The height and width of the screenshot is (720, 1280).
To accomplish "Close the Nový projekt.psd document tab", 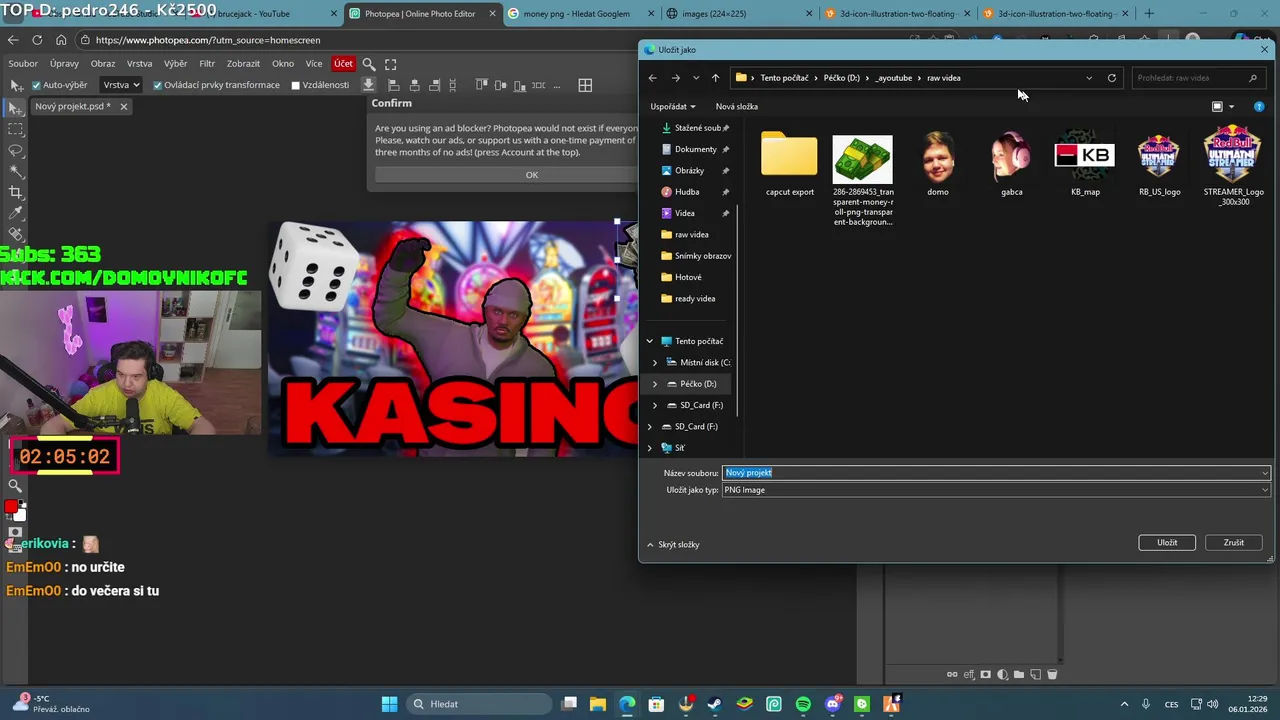I will 124,106.
